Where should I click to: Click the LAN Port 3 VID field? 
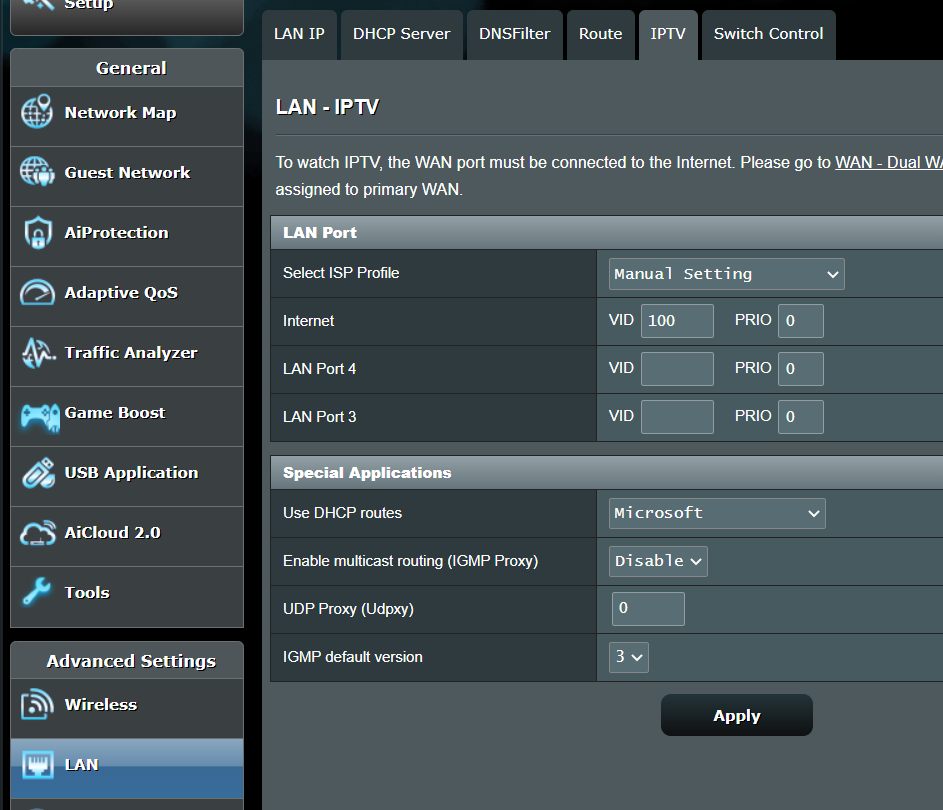pyautogui.click(x=677, y=417)
